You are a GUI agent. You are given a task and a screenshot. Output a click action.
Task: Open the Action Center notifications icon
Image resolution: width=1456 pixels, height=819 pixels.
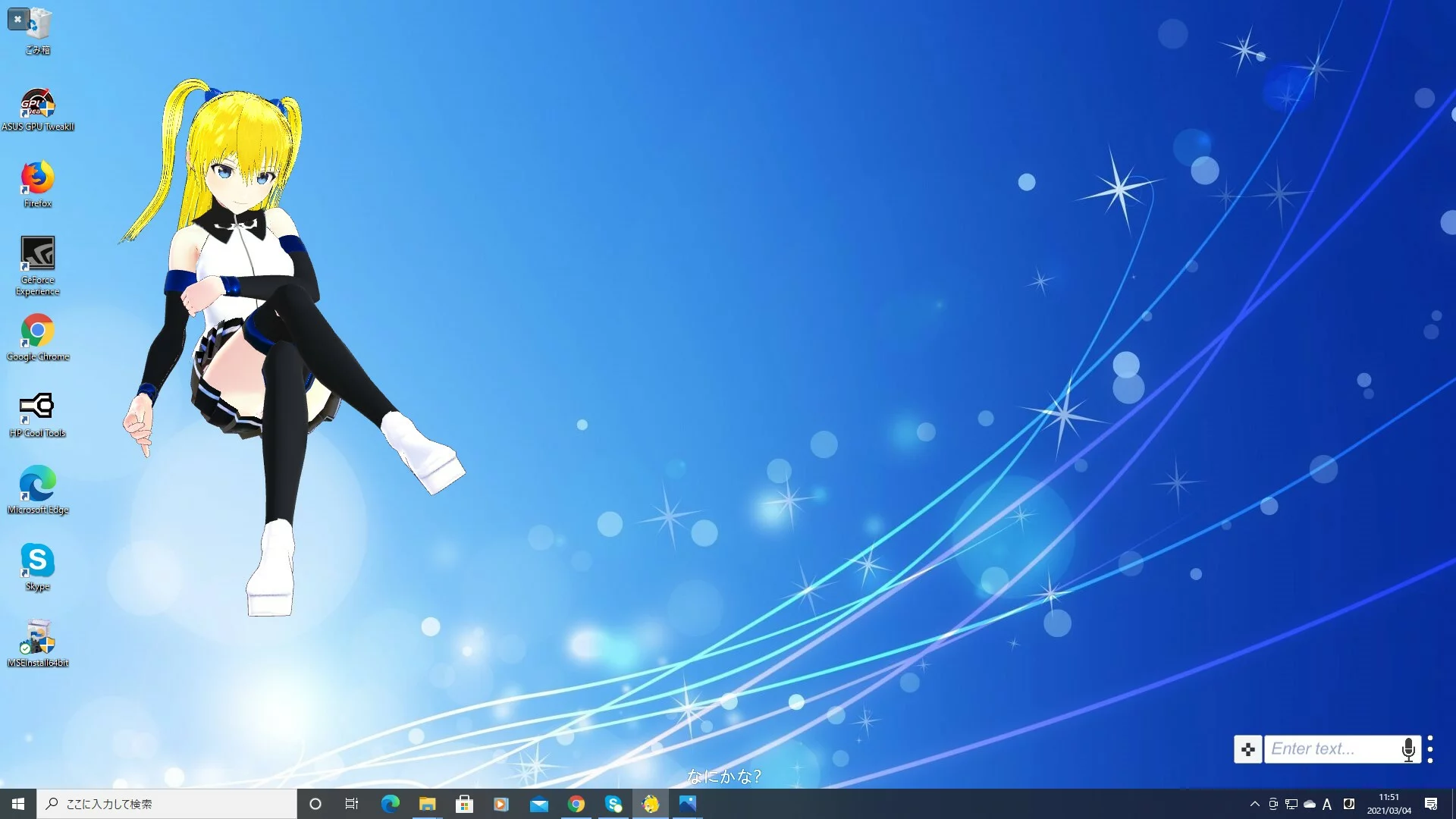(1431, 804)
